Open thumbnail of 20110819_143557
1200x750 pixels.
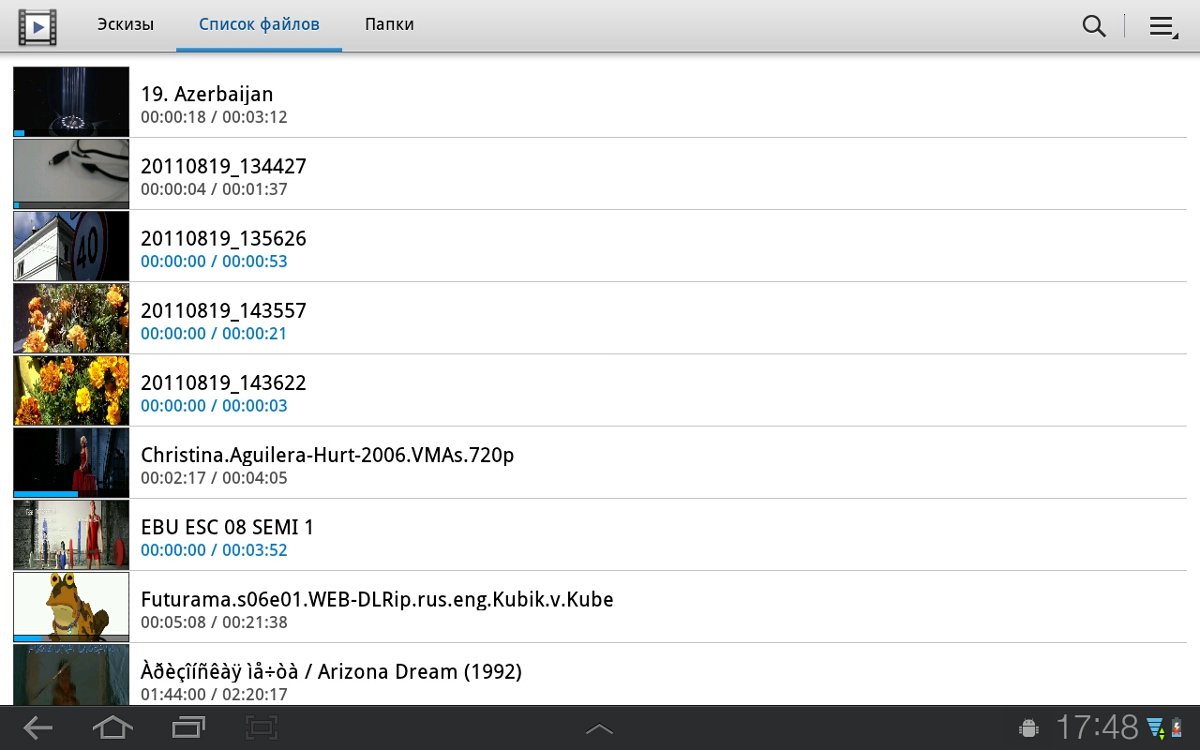click(x=71, y=318)
